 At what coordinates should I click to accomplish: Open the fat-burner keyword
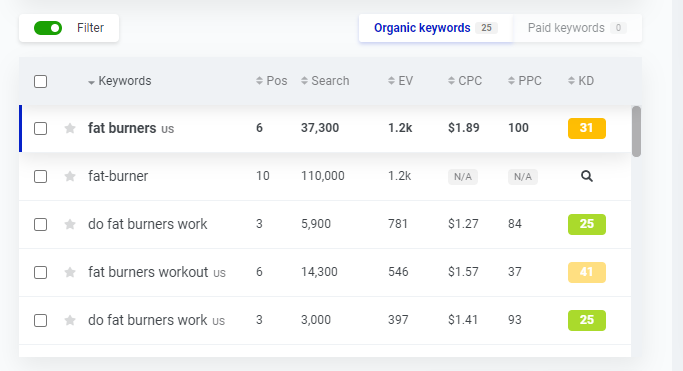coord(118,176)
